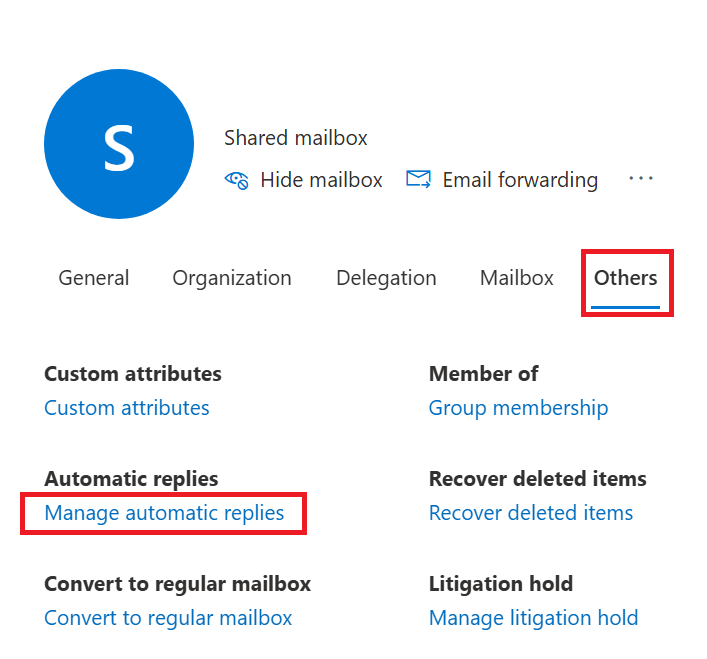Open the Custom attributes link

click(127, 408)
